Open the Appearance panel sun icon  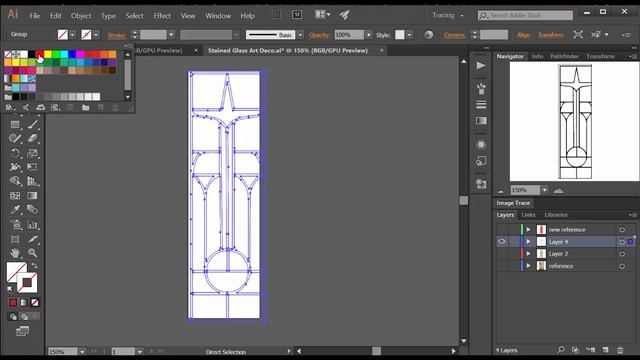click(481, 144)
